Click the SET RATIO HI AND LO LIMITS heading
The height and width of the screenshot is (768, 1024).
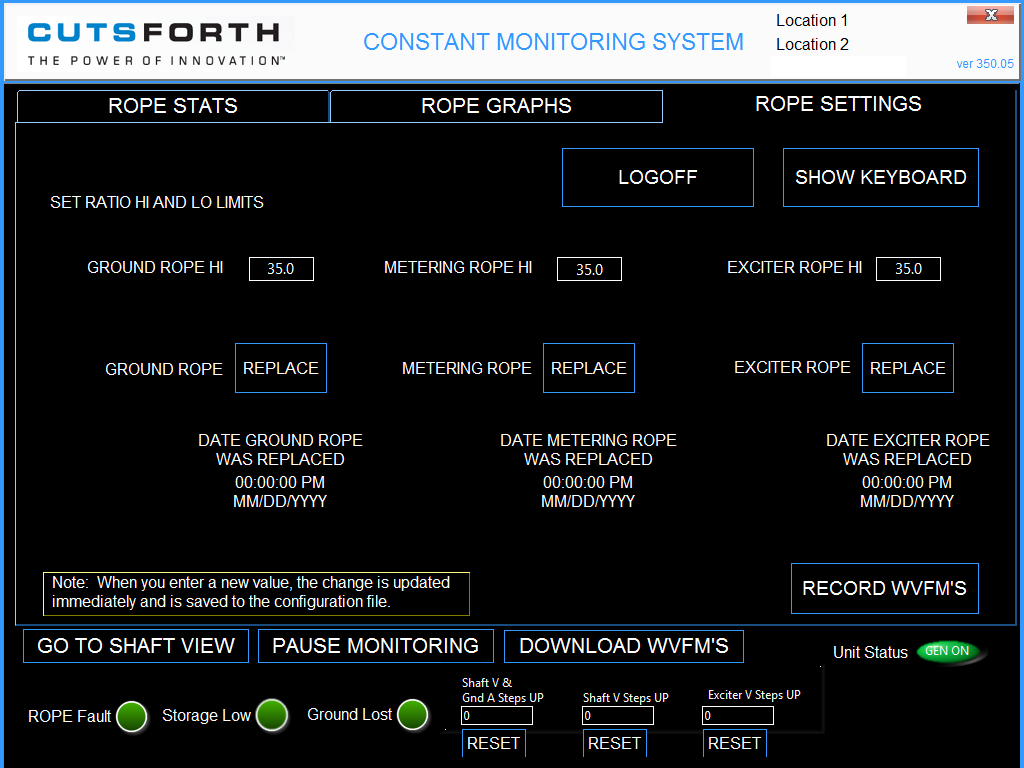pos(157,202)
